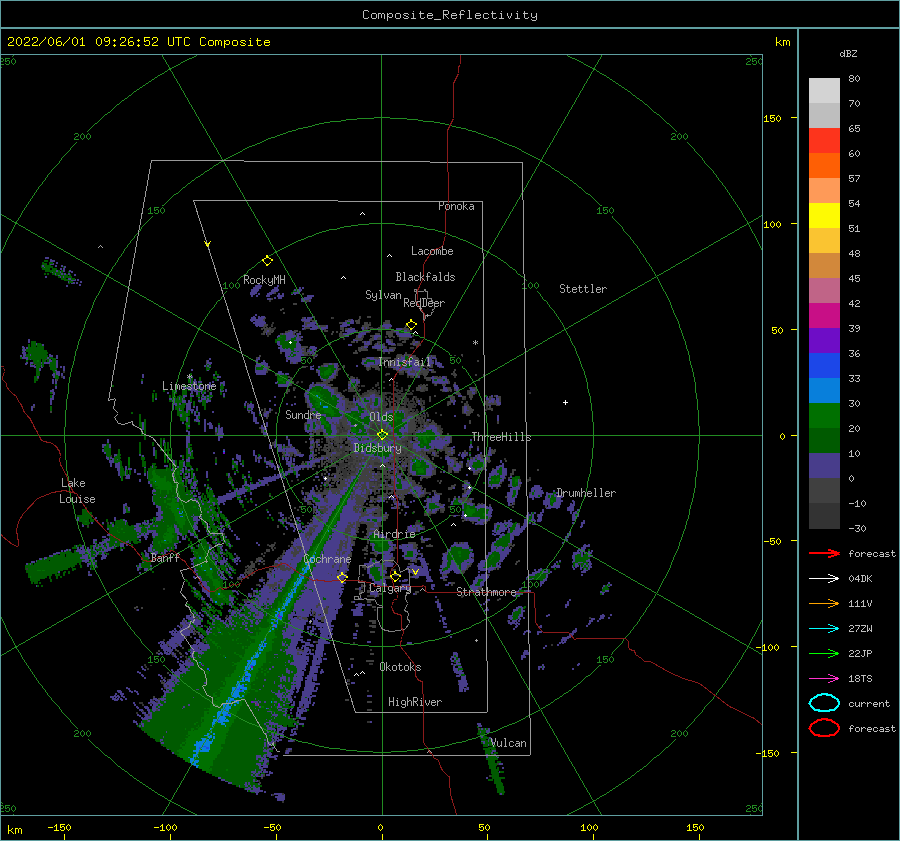900x841 pixels.
Task: Click the asterisk marker above Limestone
Action: click(x=189, y=377)
